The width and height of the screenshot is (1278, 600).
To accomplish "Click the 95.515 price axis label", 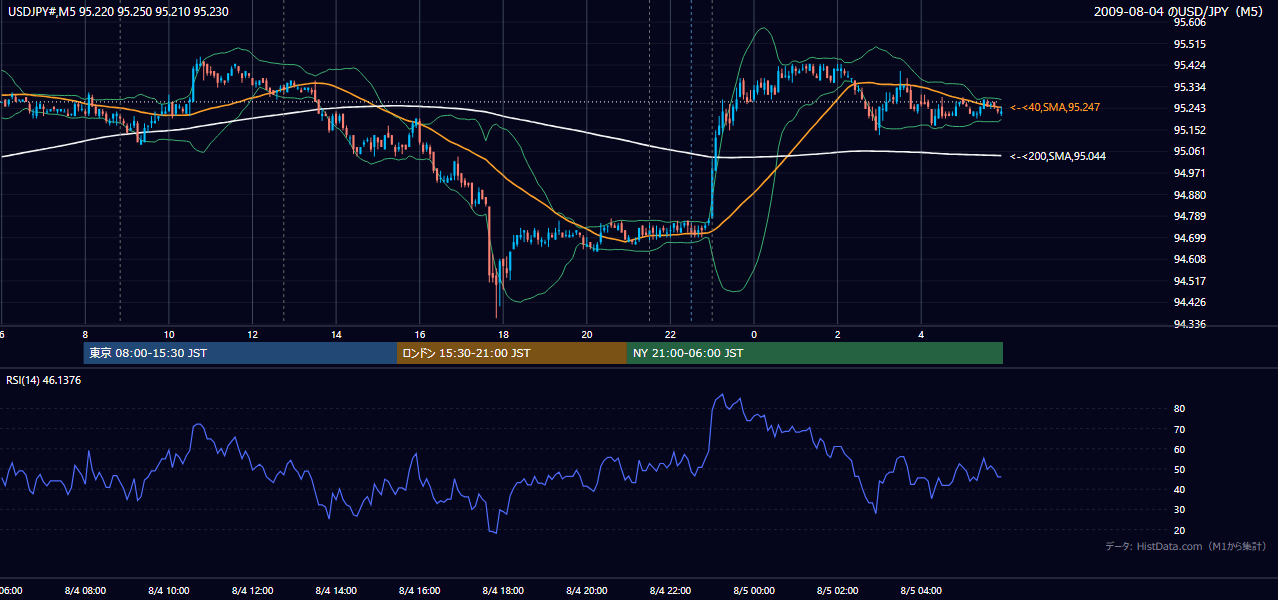I will coord(1189,44).
